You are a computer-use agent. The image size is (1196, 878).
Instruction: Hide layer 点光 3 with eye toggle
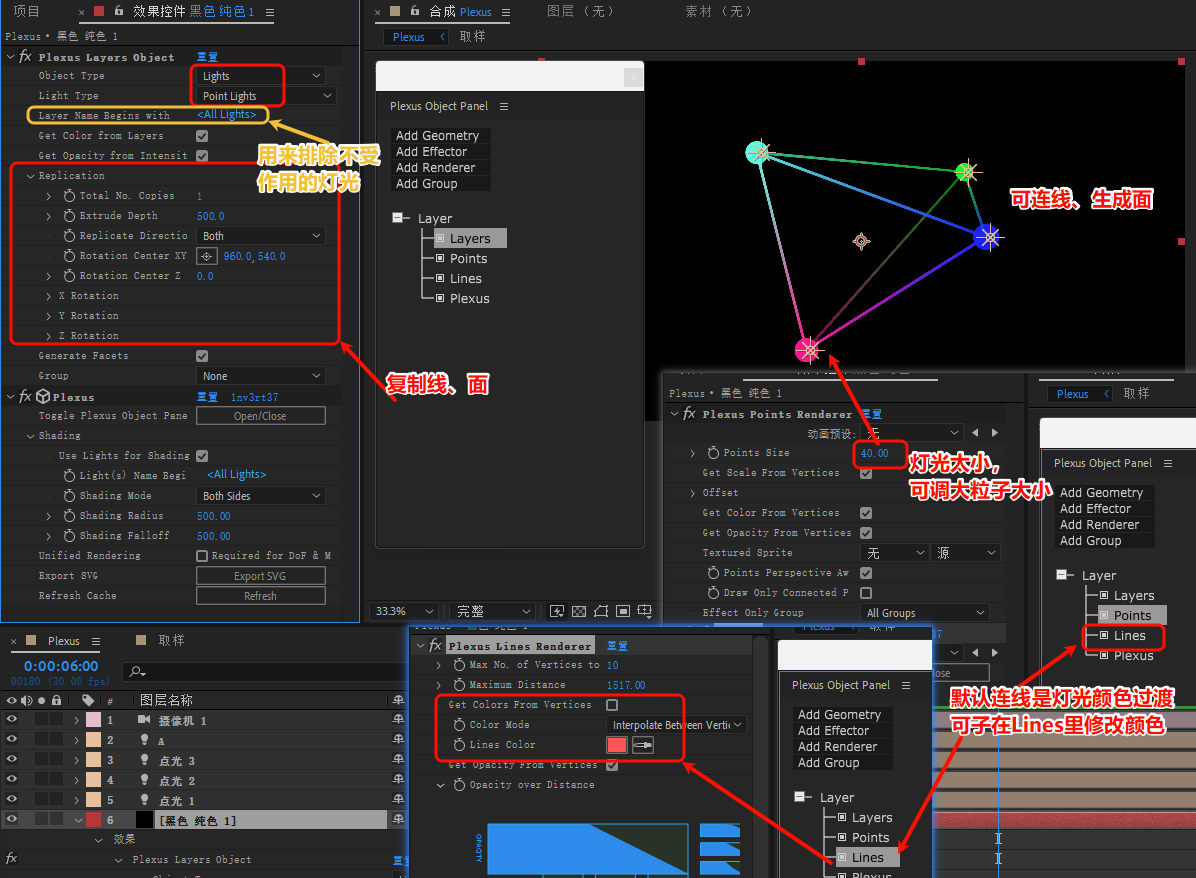[x=11, y=759]
